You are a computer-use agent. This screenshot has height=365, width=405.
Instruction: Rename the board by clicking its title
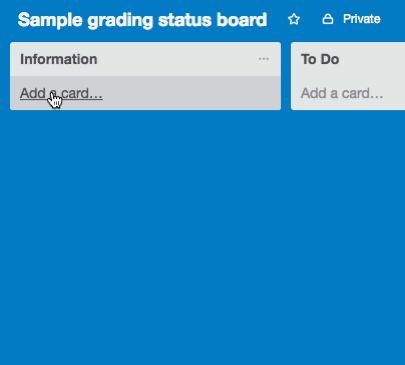pyautogui.click(x=142, y=20)
